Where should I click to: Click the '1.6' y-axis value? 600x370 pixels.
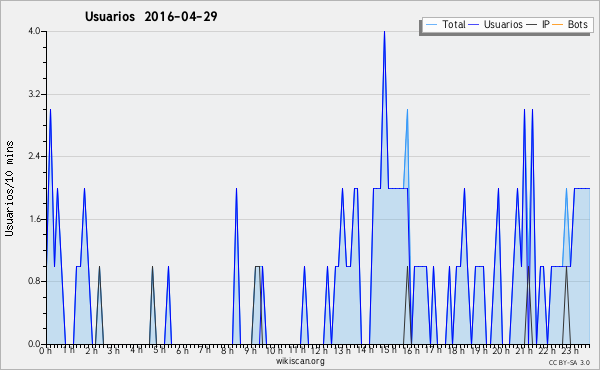34,219
